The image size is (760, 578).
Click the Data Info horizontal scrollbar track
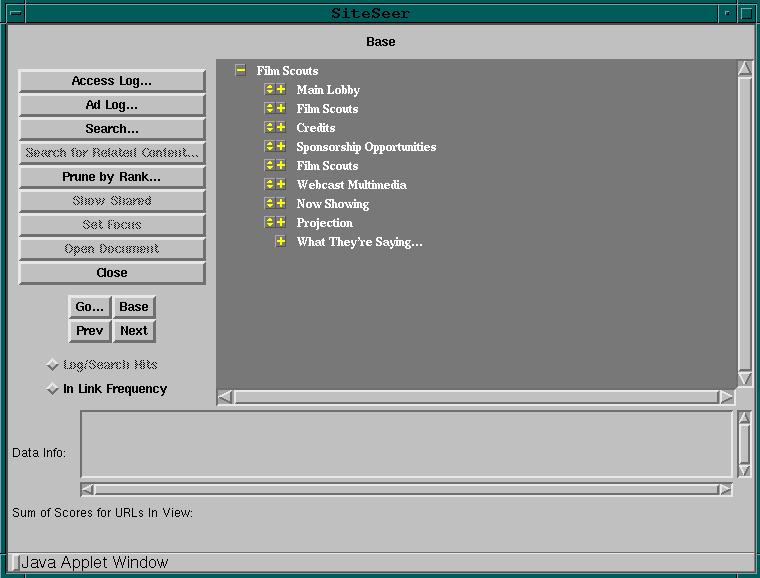pyautogui.click(x=407, y=489)
